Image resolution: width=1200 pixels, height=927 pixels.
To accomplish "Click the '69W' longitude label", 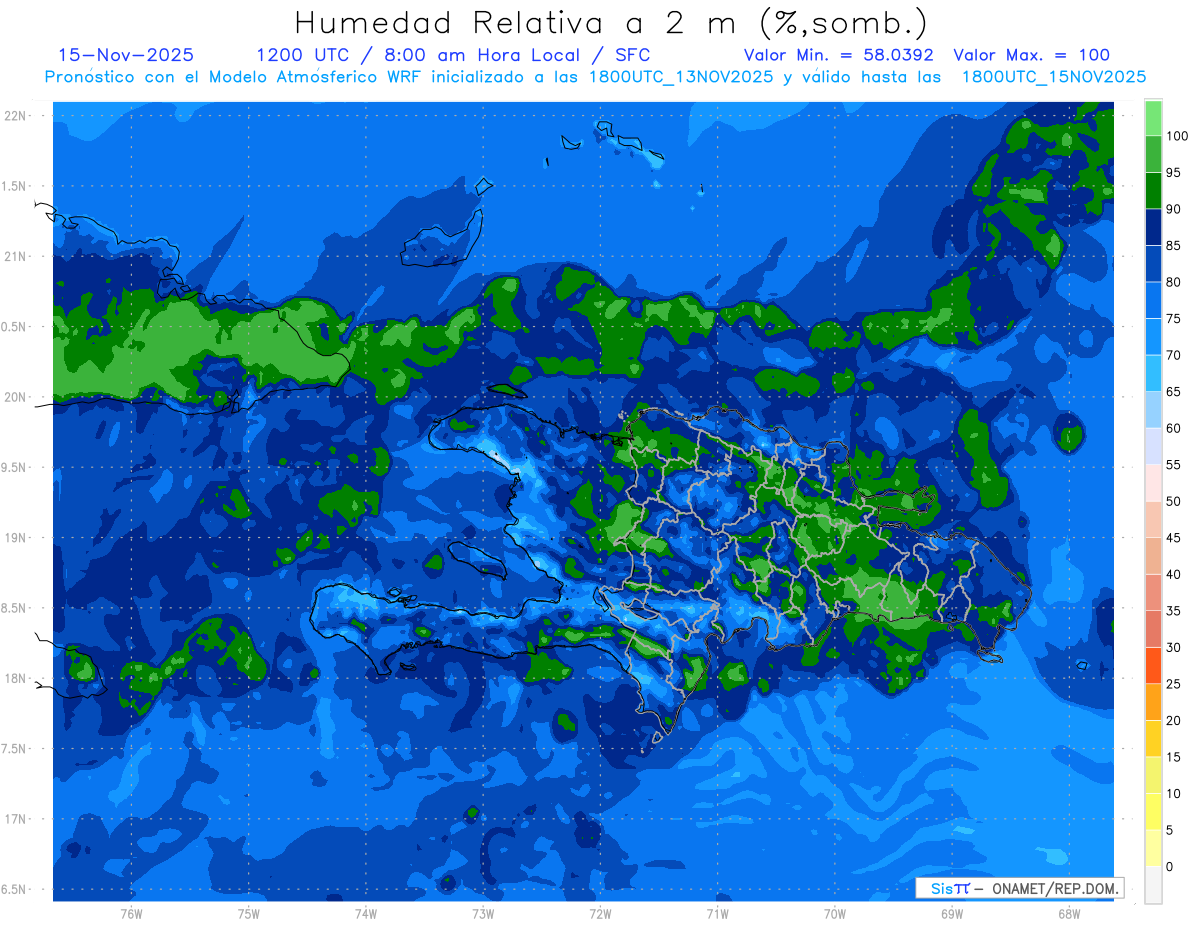I will (952, 913).
